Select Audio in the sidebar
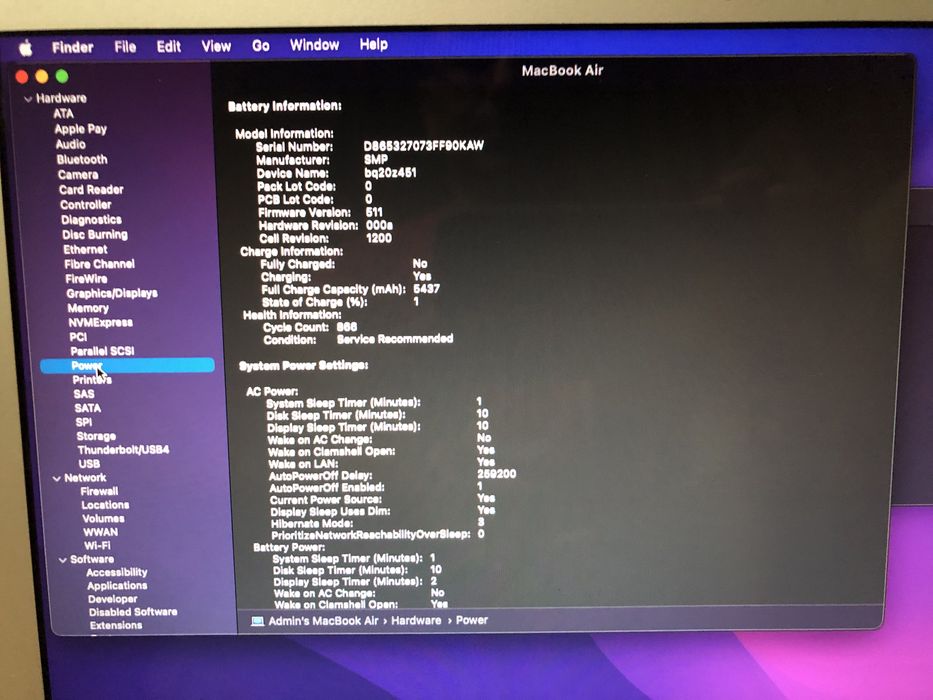Viewport: 933px width, 700px height. click(x=71, y=144)
